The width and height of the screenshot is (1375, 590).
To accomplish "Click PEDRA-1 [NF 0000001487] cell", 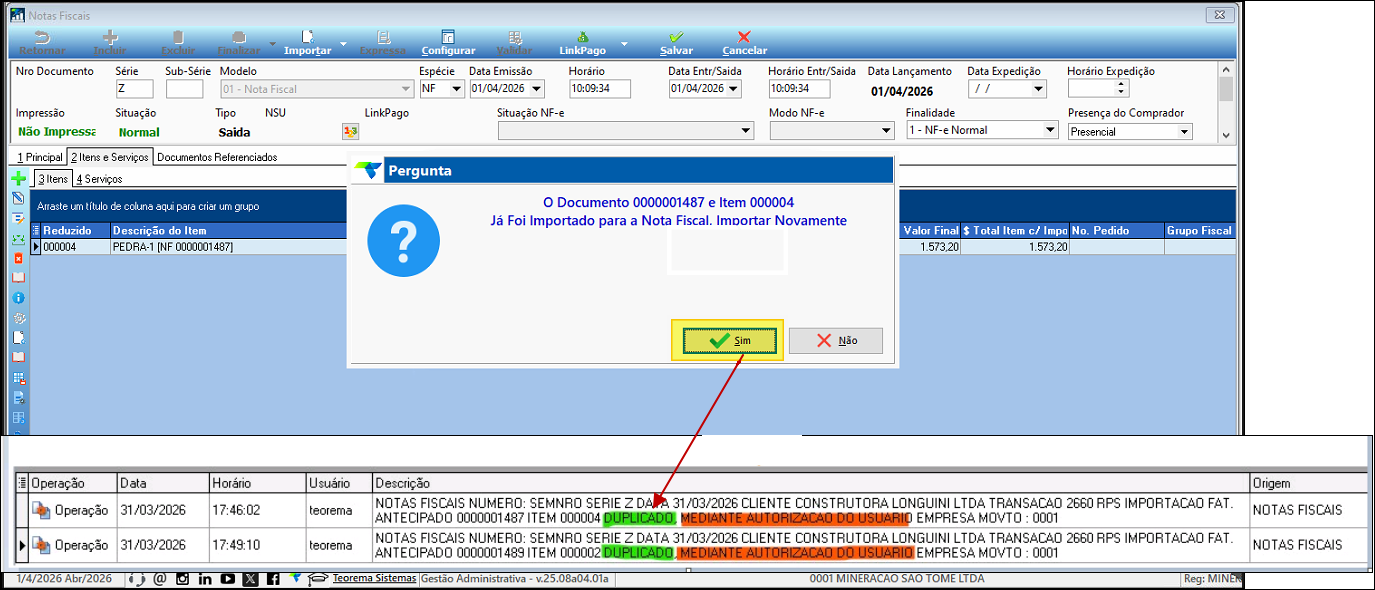I will [x=228, y=246].
